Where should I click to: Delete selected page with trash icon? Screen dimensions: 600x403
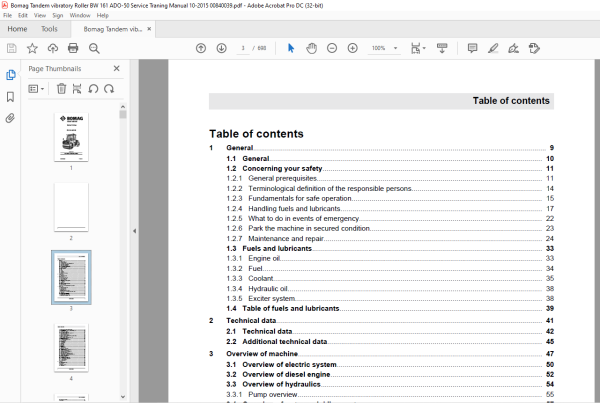[61, 89]
